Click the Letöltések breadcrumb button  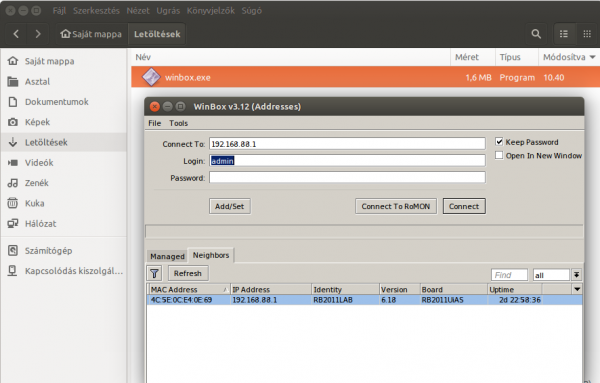(157, 34)
